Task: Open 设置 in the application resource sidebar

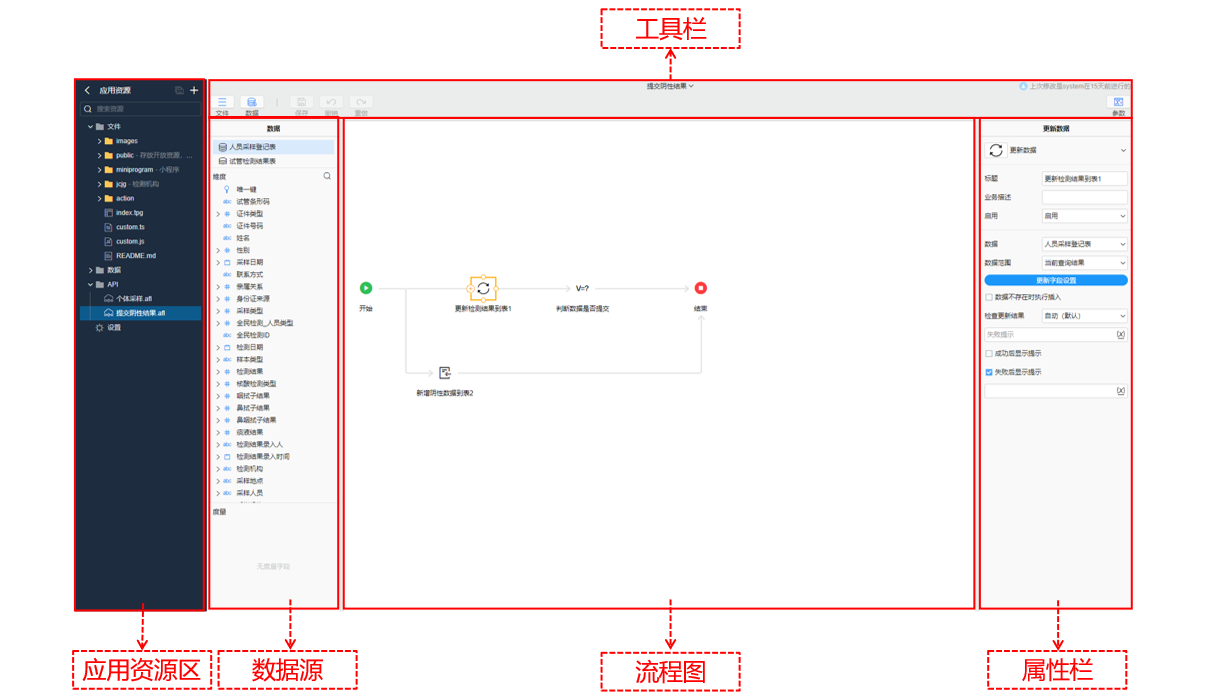Action: (110, 325)
